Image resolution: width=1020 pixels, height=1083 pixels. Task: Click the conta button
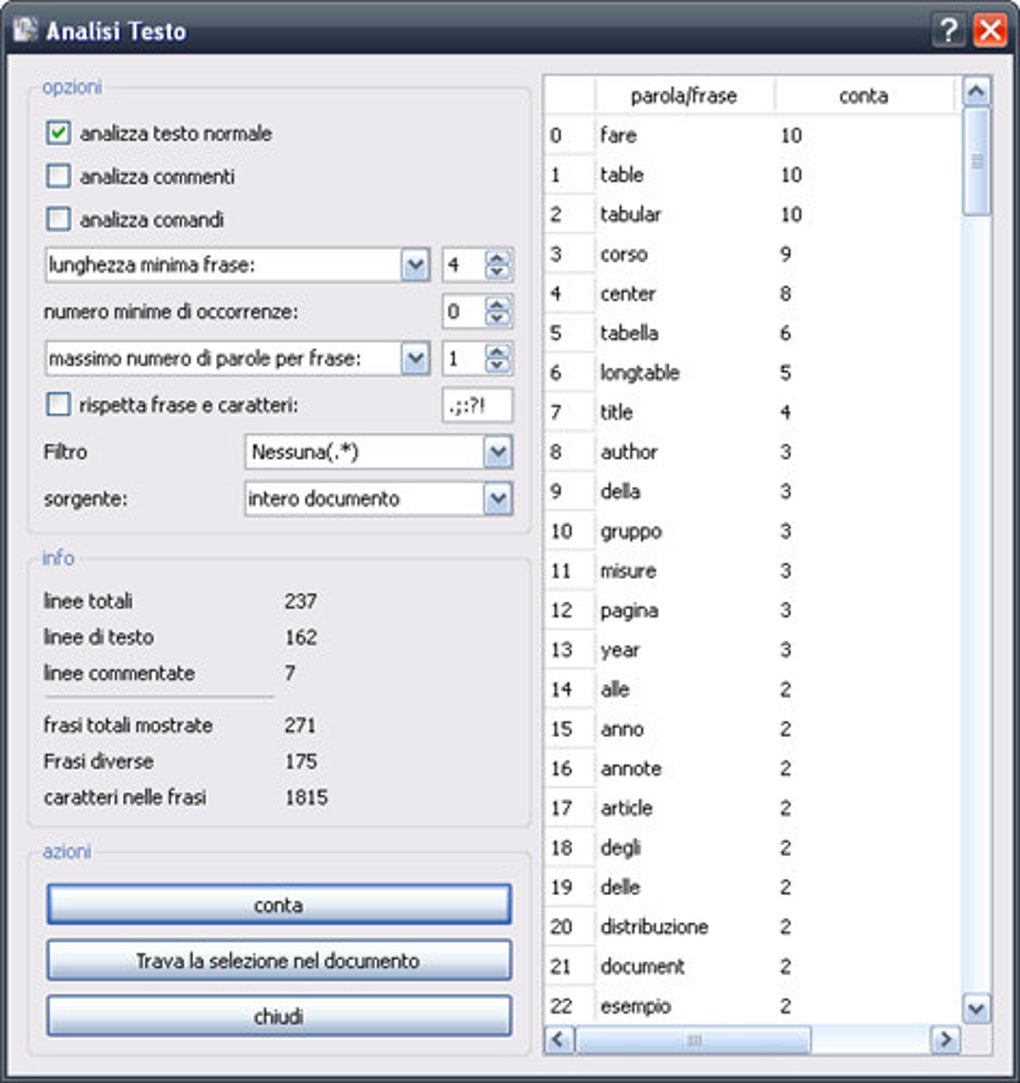[x=278, y=903]
